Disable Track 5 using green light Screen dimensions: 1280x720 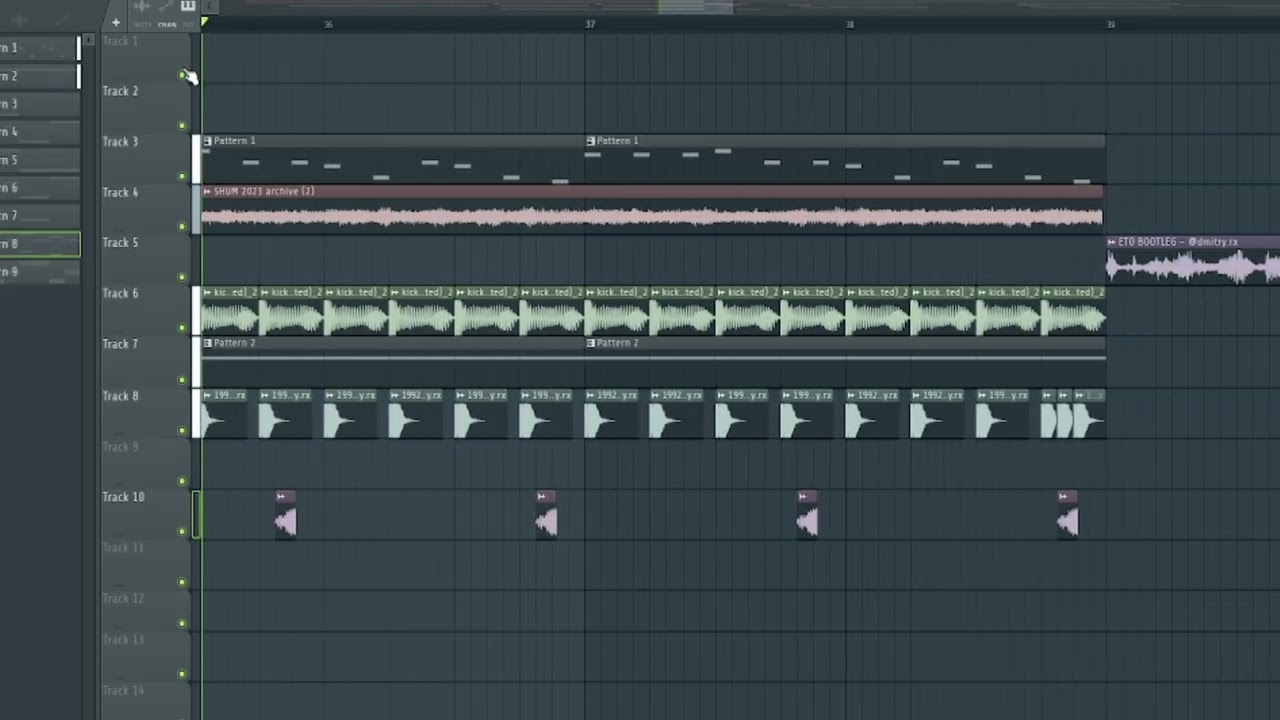pos(182,277)
